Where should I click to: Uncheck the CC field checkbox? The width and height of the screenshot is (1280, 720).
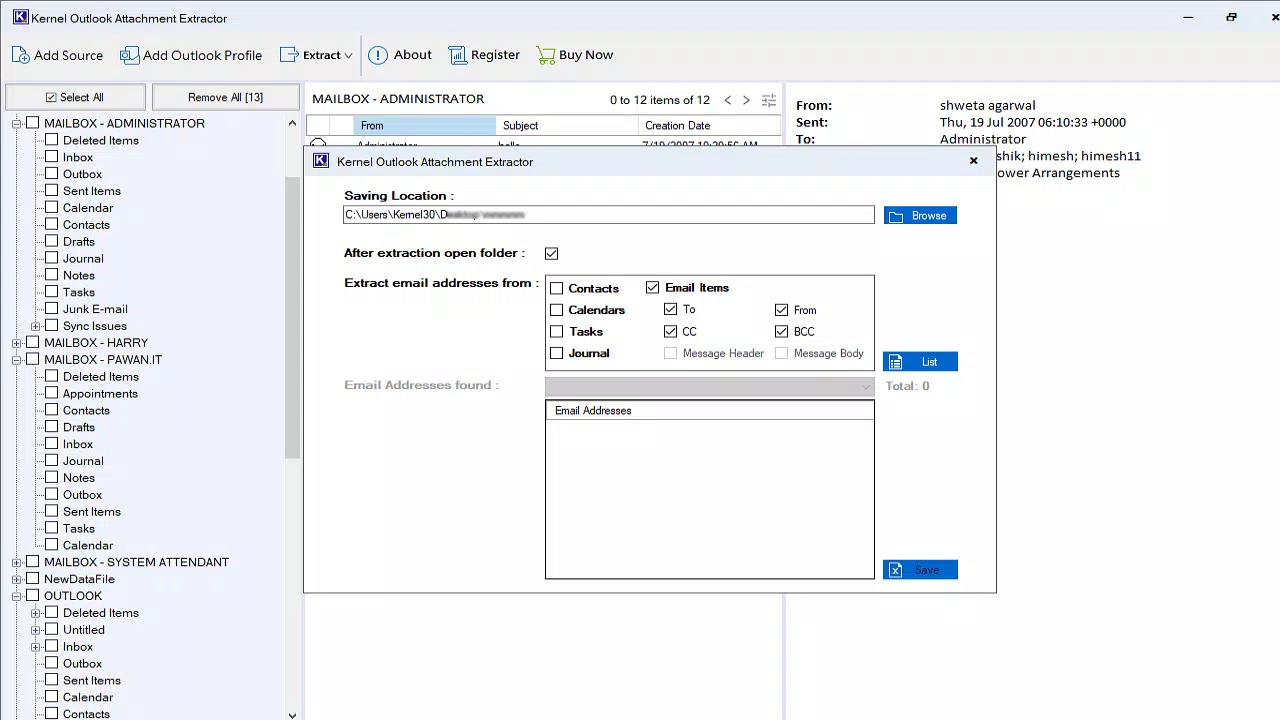click(671, 332)
